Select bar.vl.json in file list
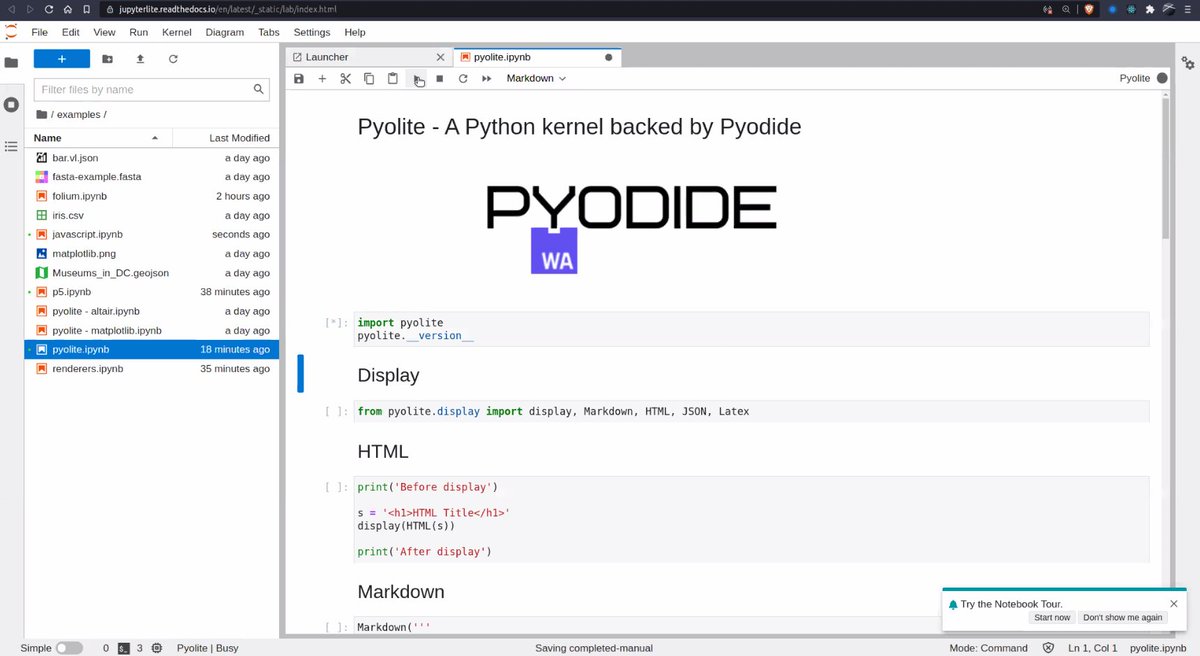The height and width of the screenshot is (656, 1200). (x=152, y=158)
